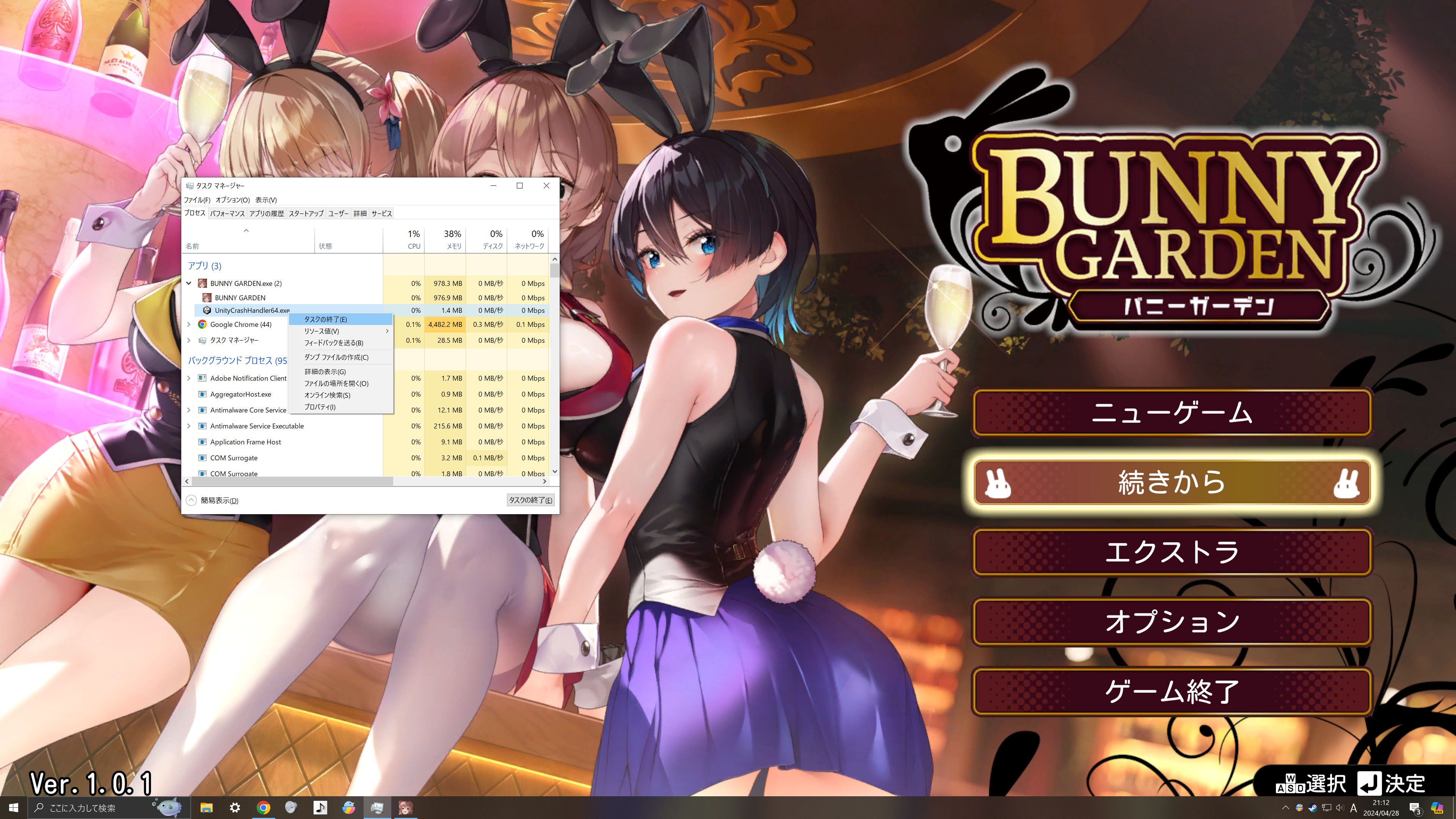Open the music note app on the taskbar
This screenshot has height=819, width=1456.
(x=320, y=808)
